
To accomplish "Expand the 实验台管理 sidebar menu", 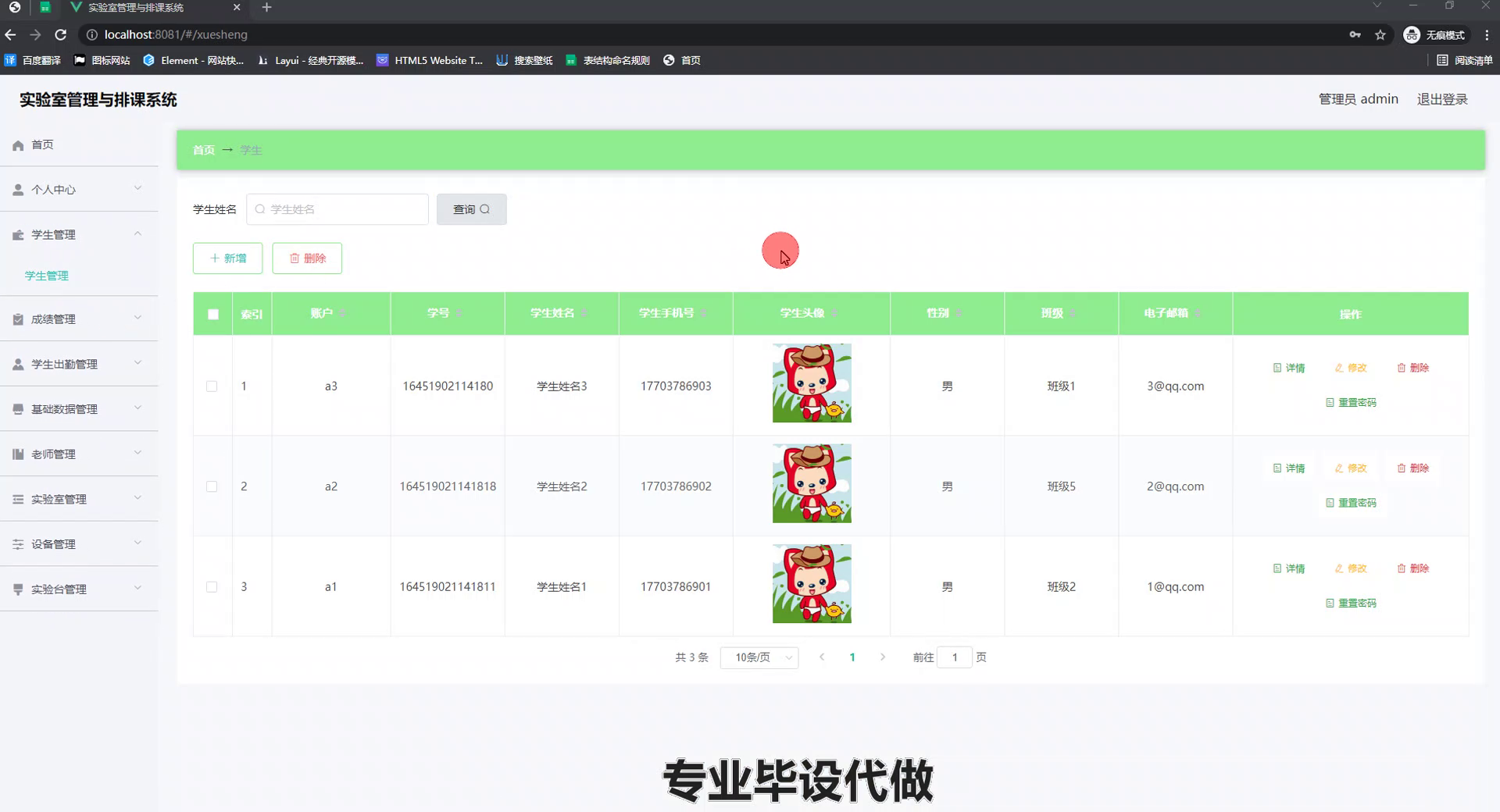I will (x=78, y=589).
